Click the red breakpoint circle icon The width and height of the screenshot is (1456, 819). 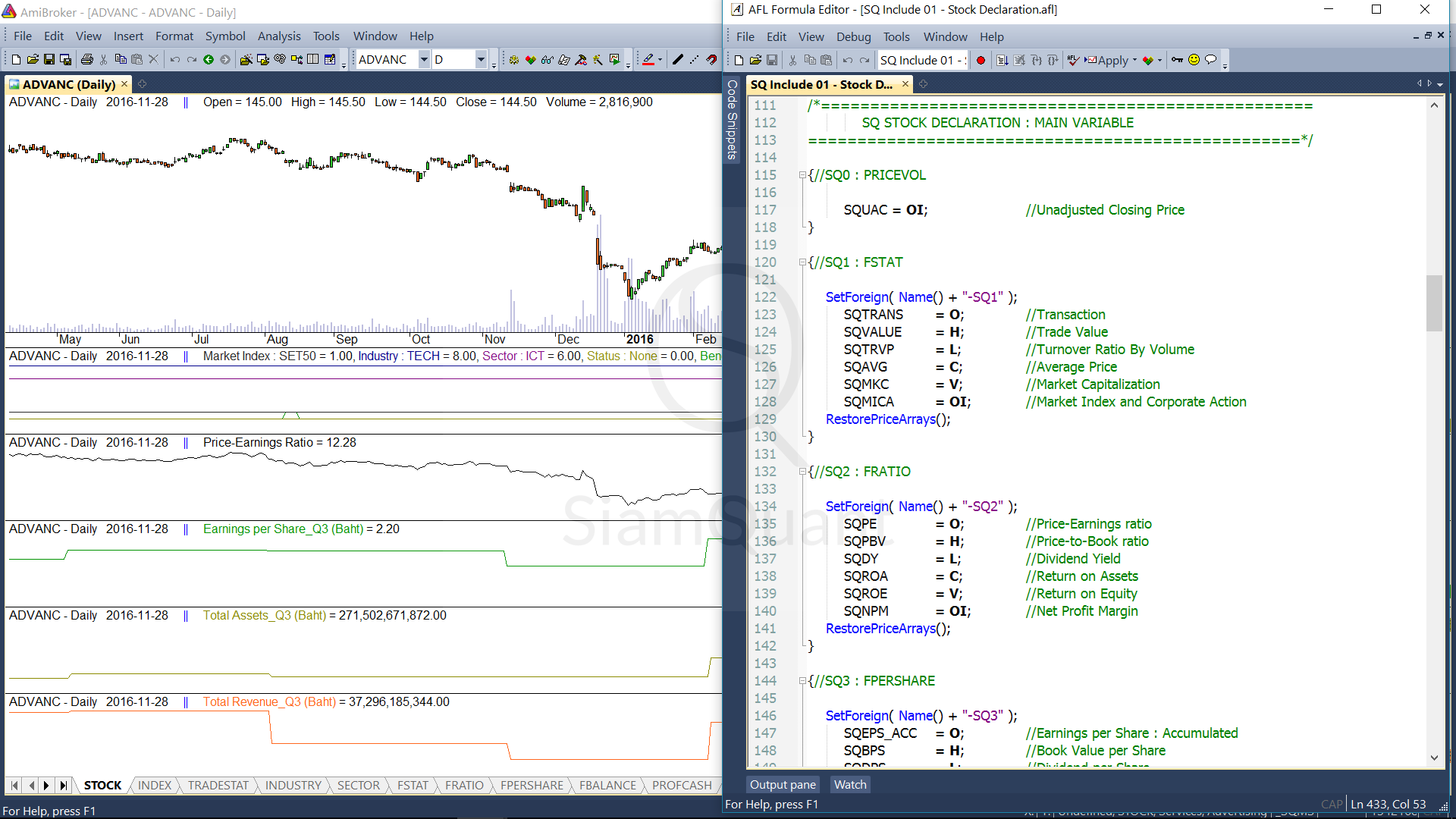click(981, 61)
